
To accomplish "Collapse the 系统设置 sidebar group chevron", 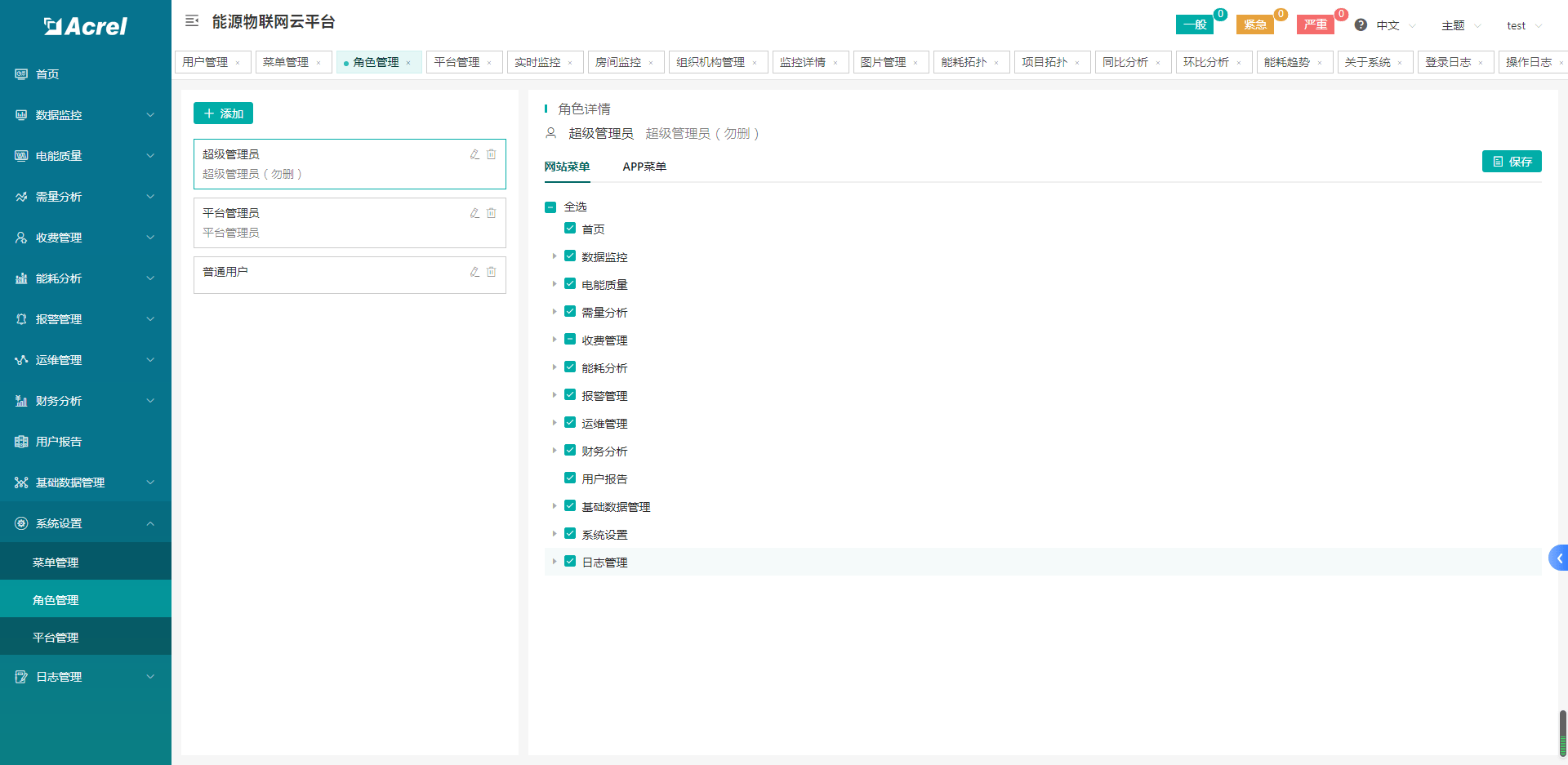I will [x=150, y=523].
